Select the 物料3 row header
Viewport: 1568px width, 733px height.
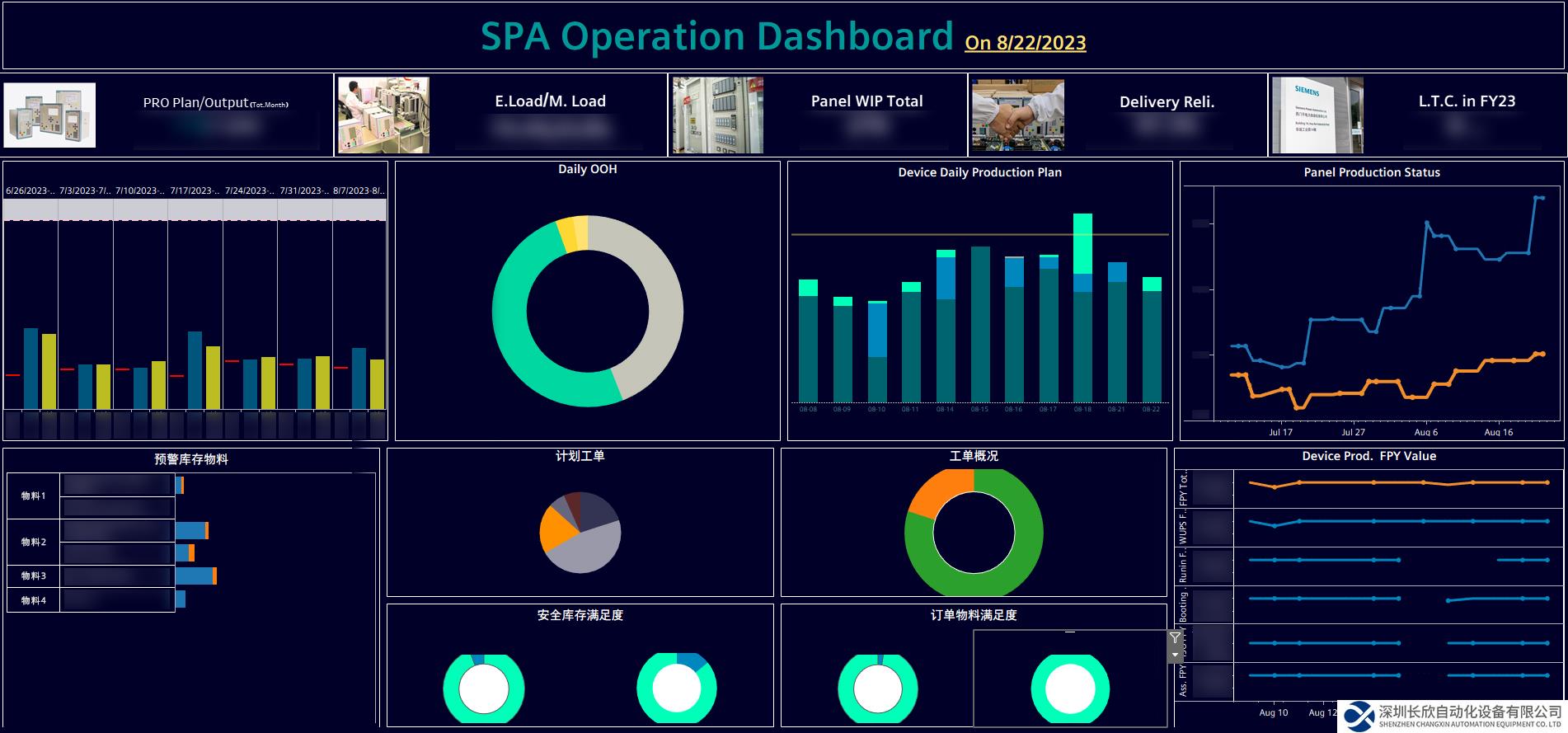[x=33, y=576]
